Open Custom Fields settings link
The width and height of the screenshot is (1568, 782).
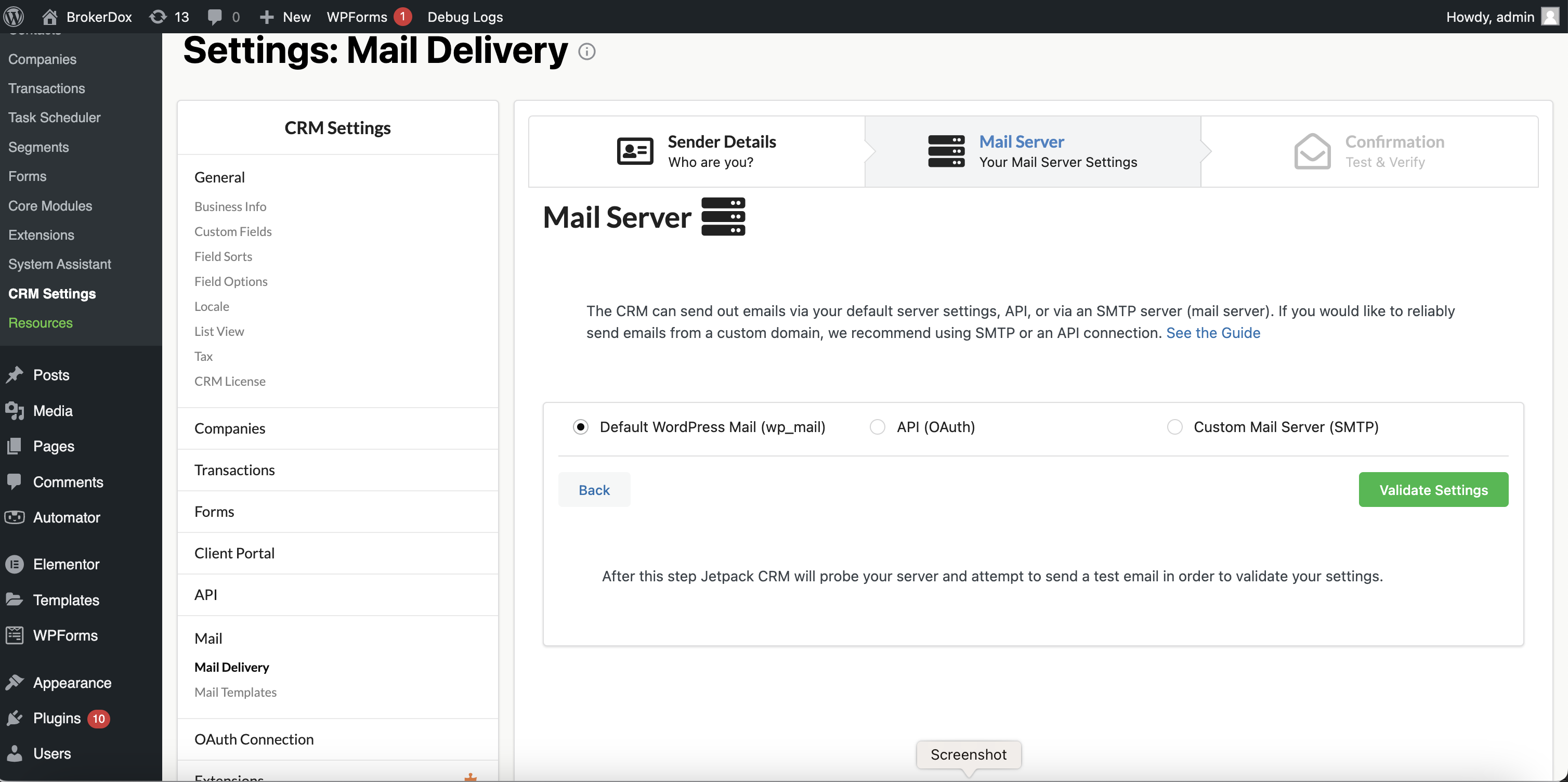coord(232,231)
